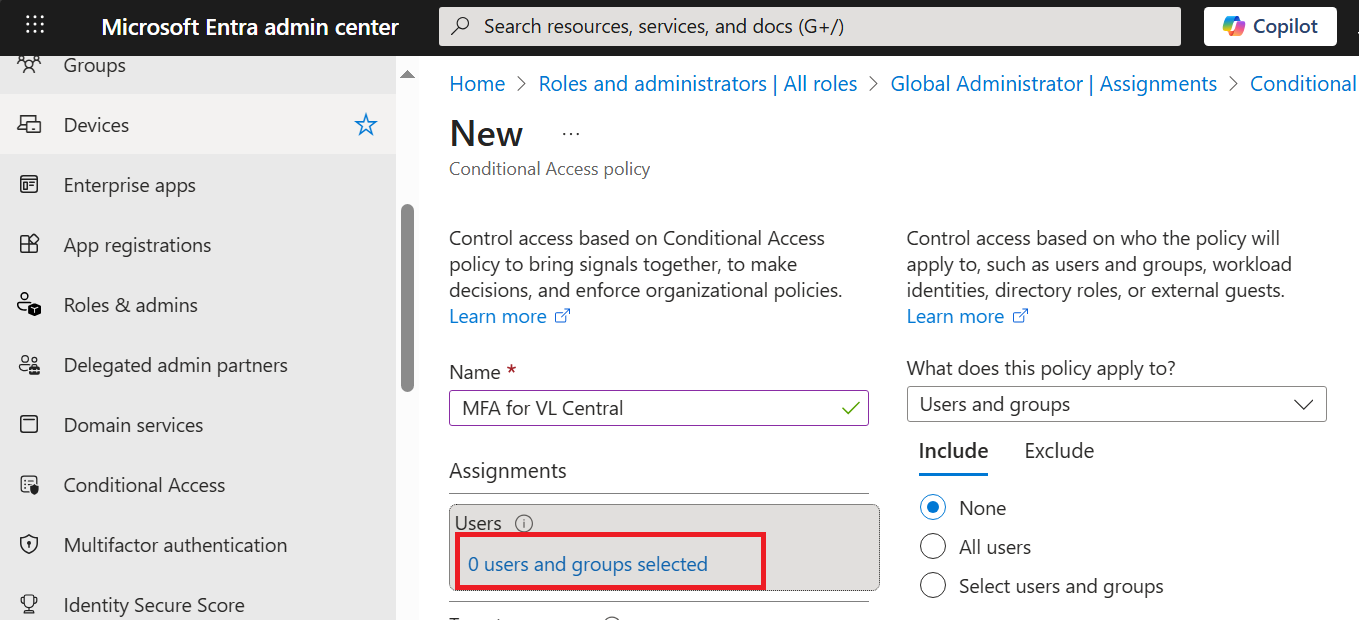Image resolution: width=1364 pixels, height=623 pixels.
Task: Open the Conditional breadcrumb link
Action: (x=1303, y=84)
